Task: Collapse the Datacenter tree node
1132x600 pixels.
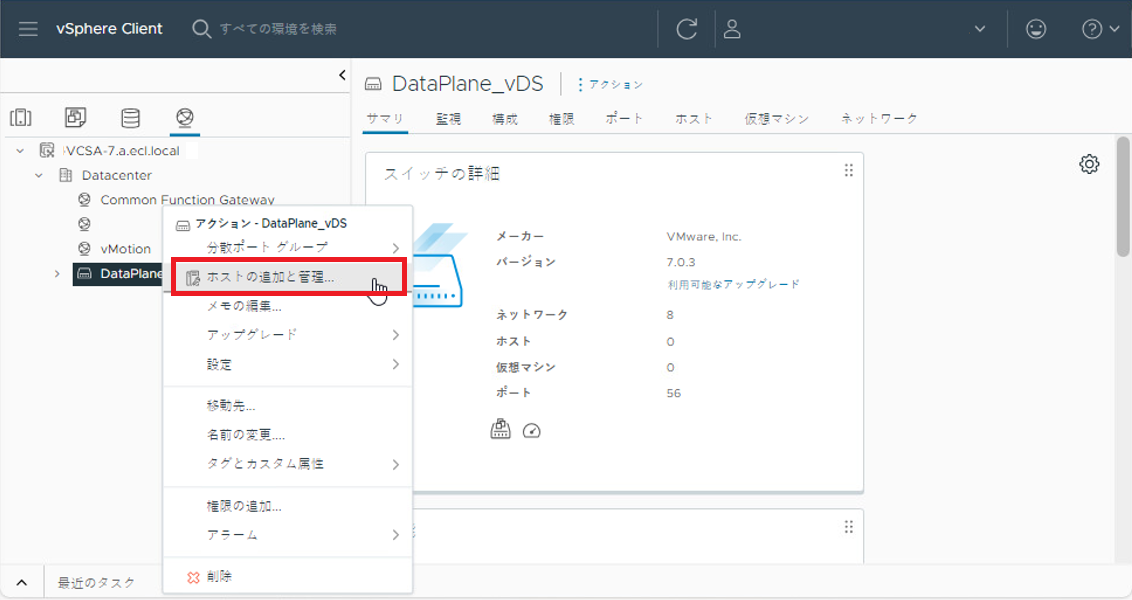Action: pos(39,175)
